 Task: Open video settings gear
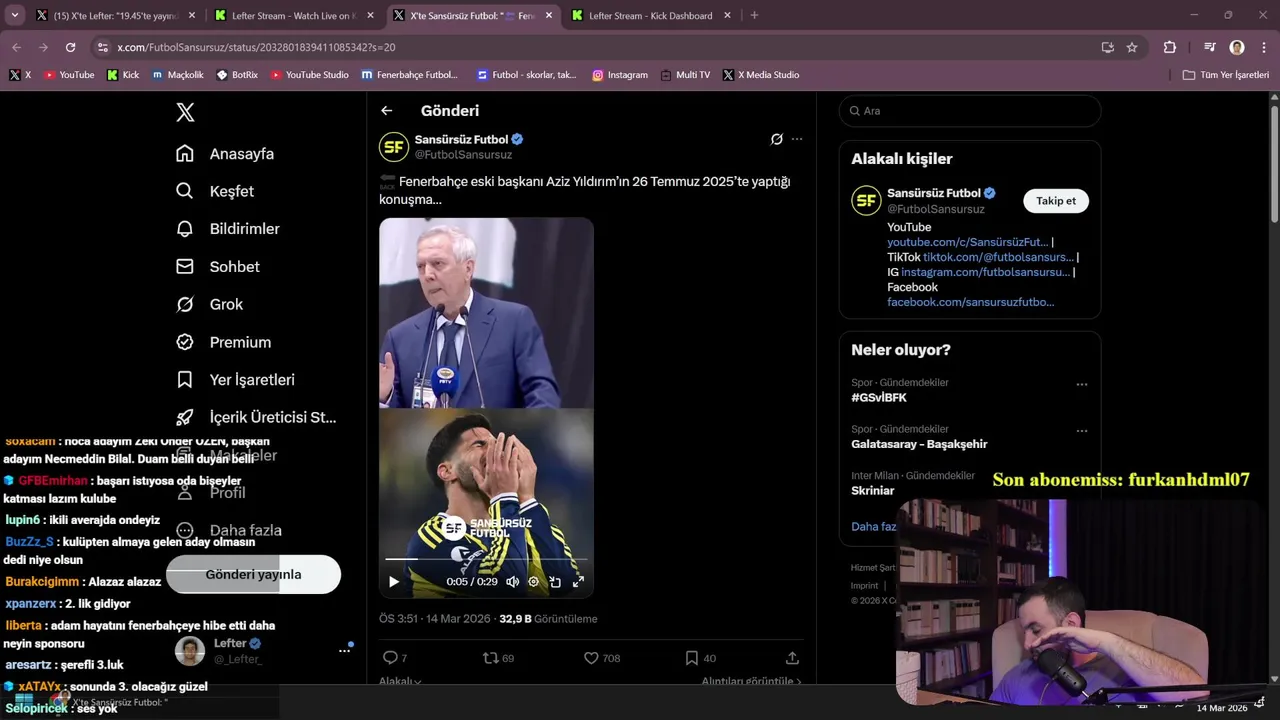(533, 581)
